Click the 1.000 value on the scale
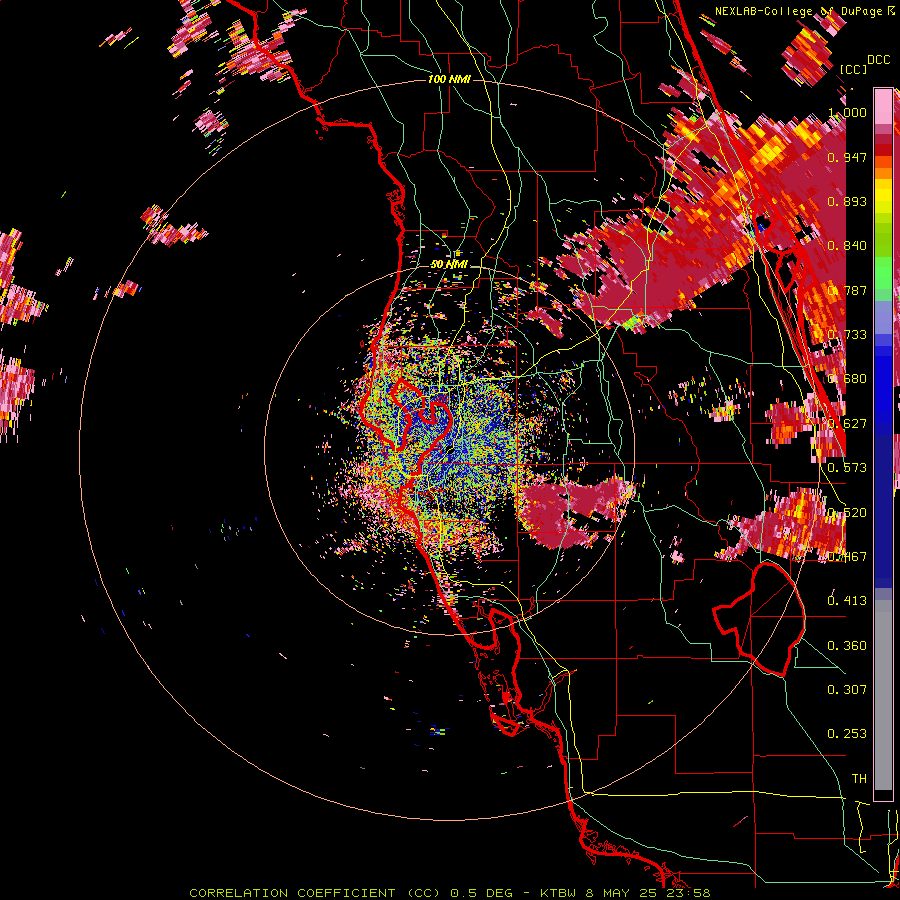This screenshot has height=900, width=900. [x=847, y=112]
